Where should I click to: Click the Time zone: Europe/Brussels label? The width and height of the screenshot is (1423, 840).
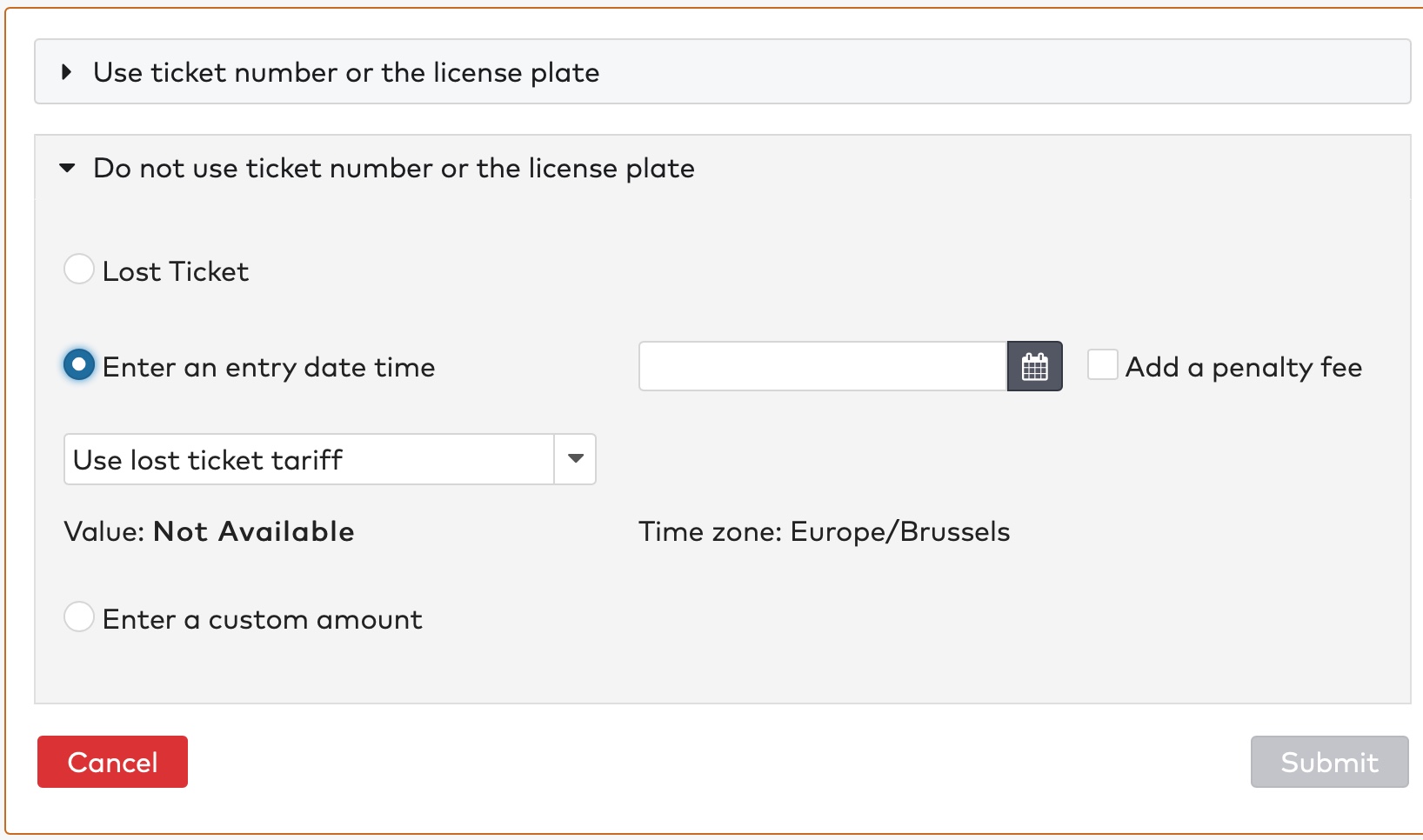(x=825, y=531)
